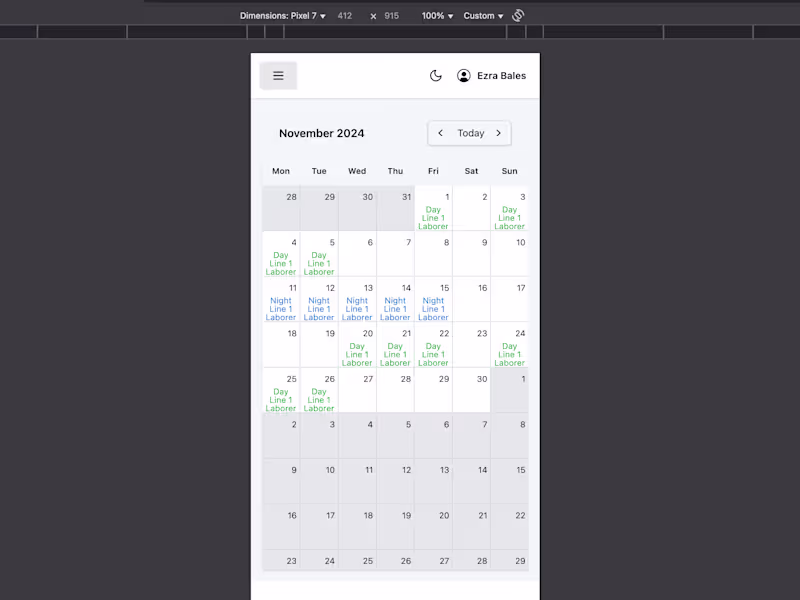This screenshot has width=800, height=600.
Task: Select the Day shift on November 1
Action: (x=433, y=218)
